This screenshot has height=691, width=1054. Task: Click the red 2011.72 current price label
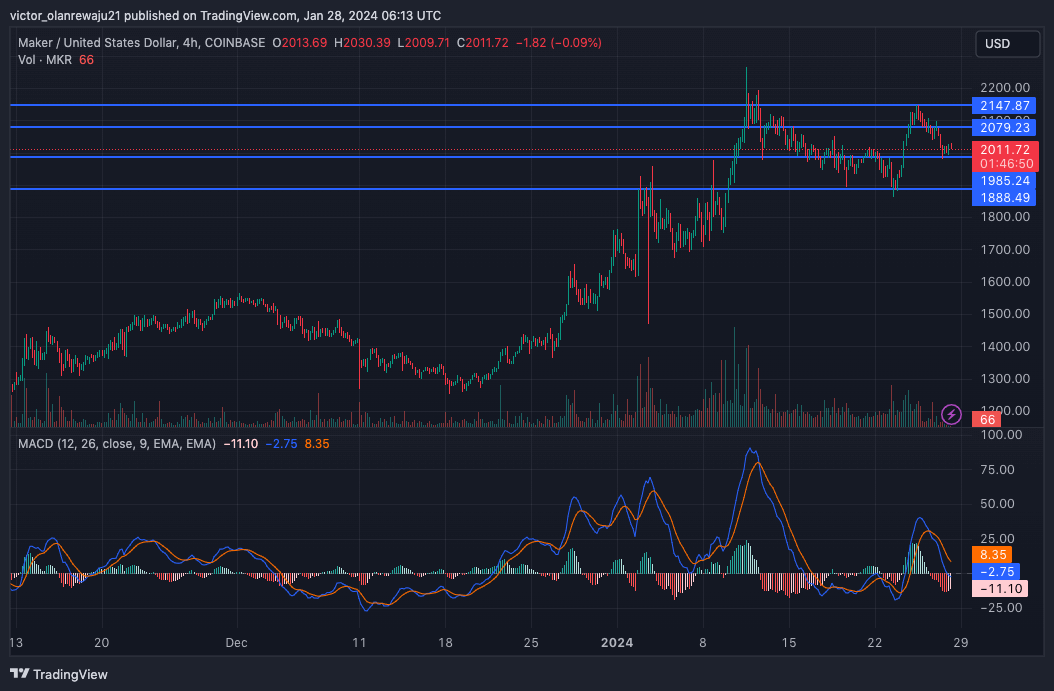click(1004, 149)
